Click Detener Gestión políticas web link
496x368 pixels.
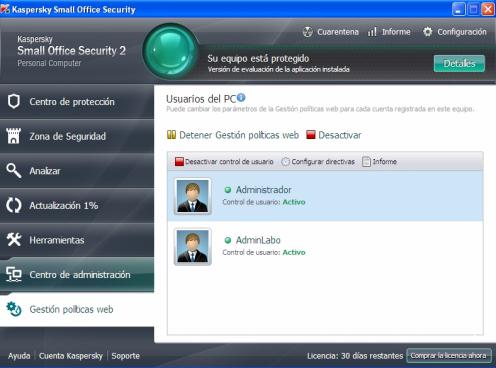coord(239,135)
